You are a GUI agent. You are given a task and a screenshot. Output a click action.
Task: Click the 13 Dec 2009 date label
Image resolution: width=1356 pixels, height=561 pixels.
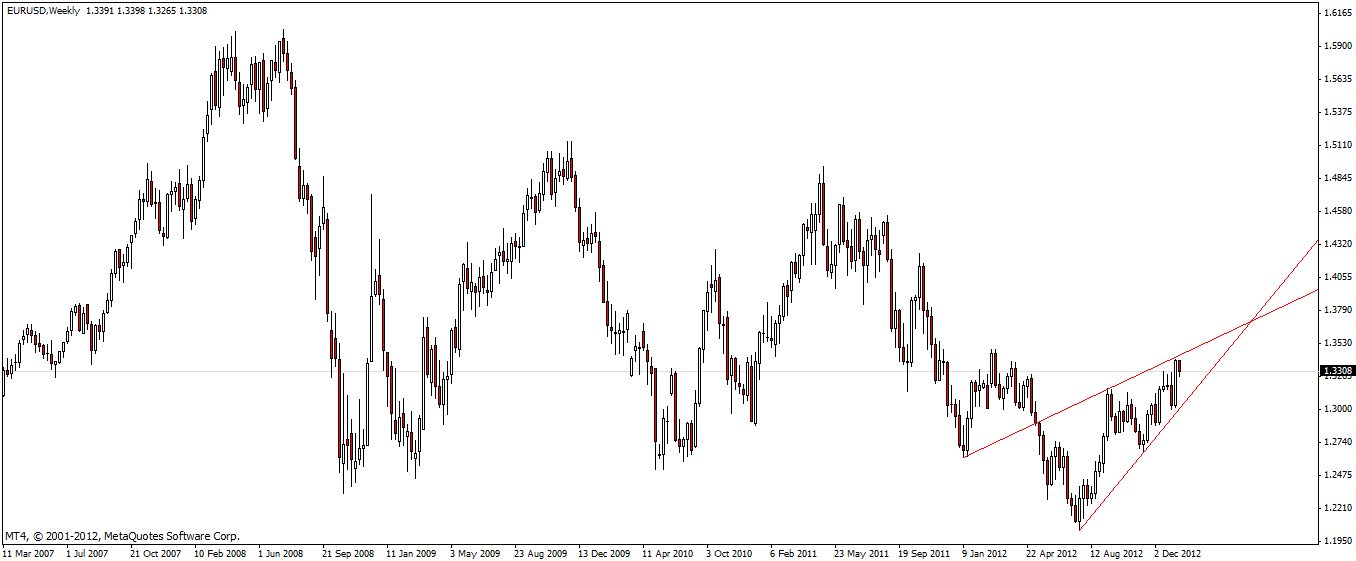(x=605, y=552)
